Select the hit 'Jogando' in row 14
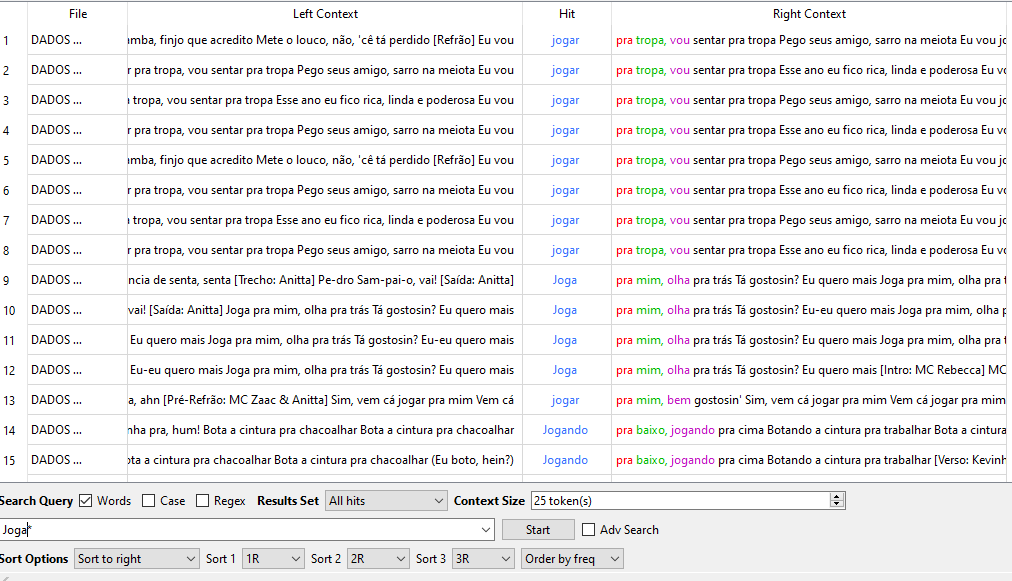The height and width of the screenshot is (581, 1012). 565,430
